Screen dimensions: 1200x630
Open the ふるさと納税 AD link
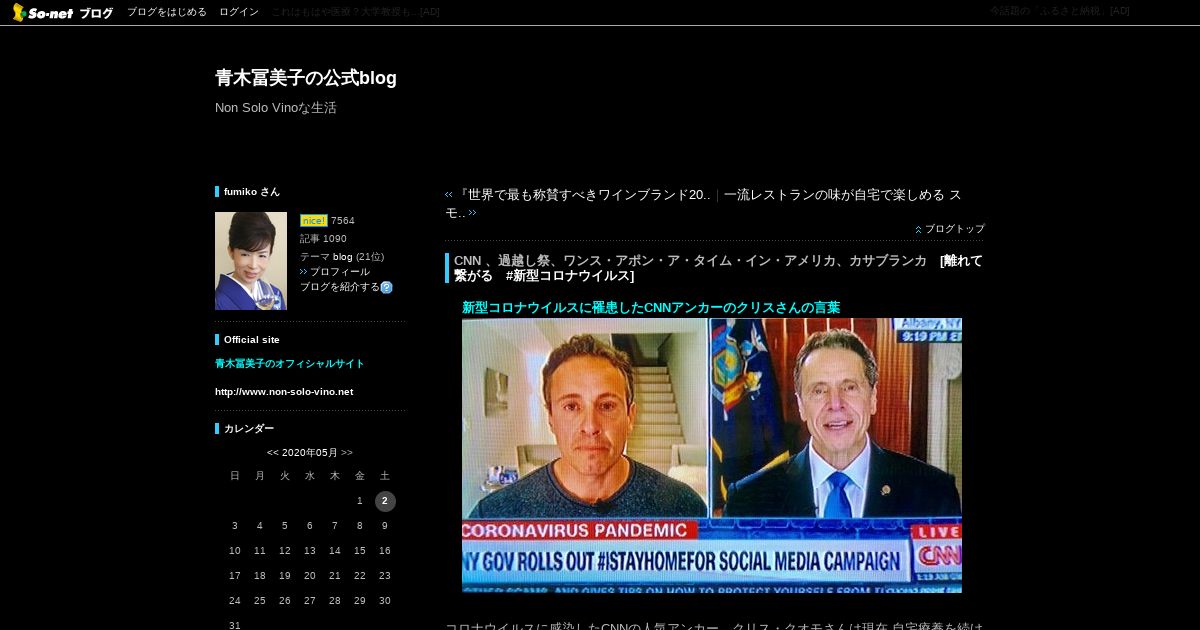[1060, 11]
